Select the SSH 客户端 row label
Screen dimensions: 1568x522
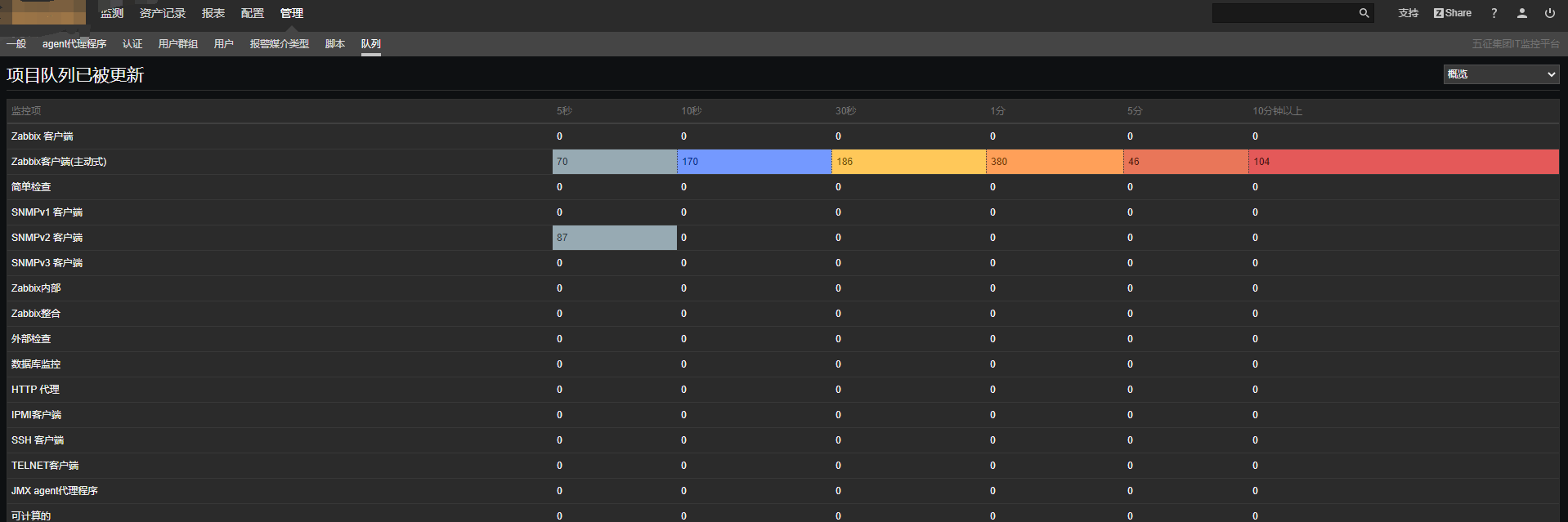point(38,440)
